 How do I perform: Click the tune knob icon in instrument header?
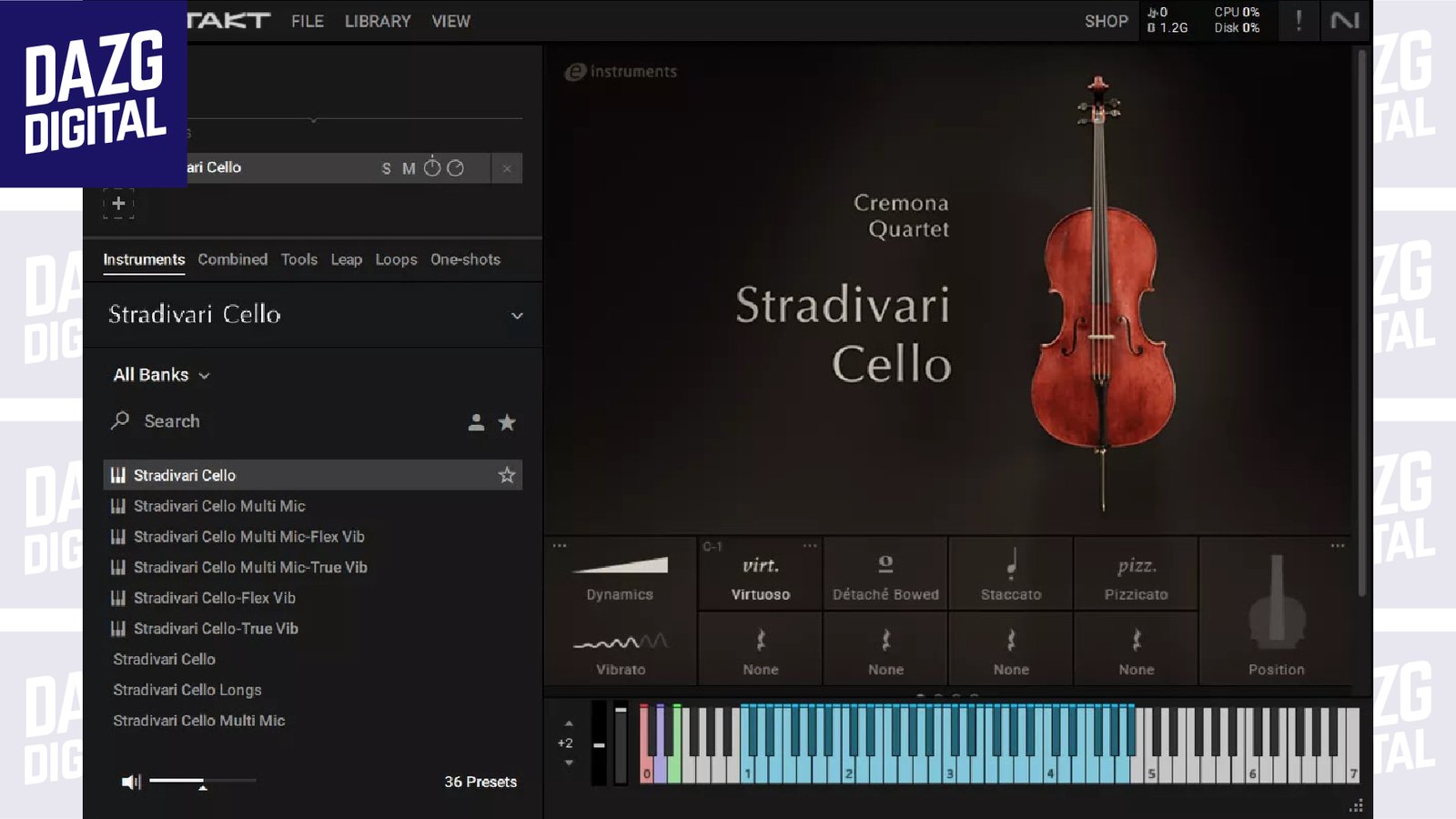click(432, 167)
